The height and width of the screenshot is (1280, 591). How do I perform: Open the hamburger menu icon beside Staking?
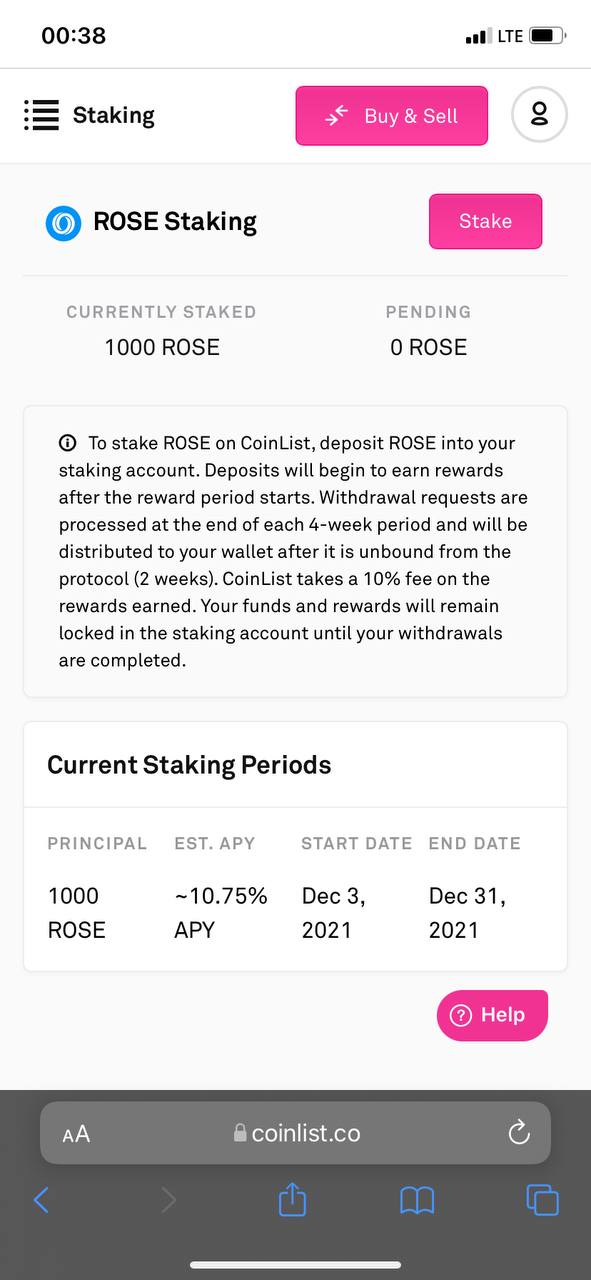(41, 115)
